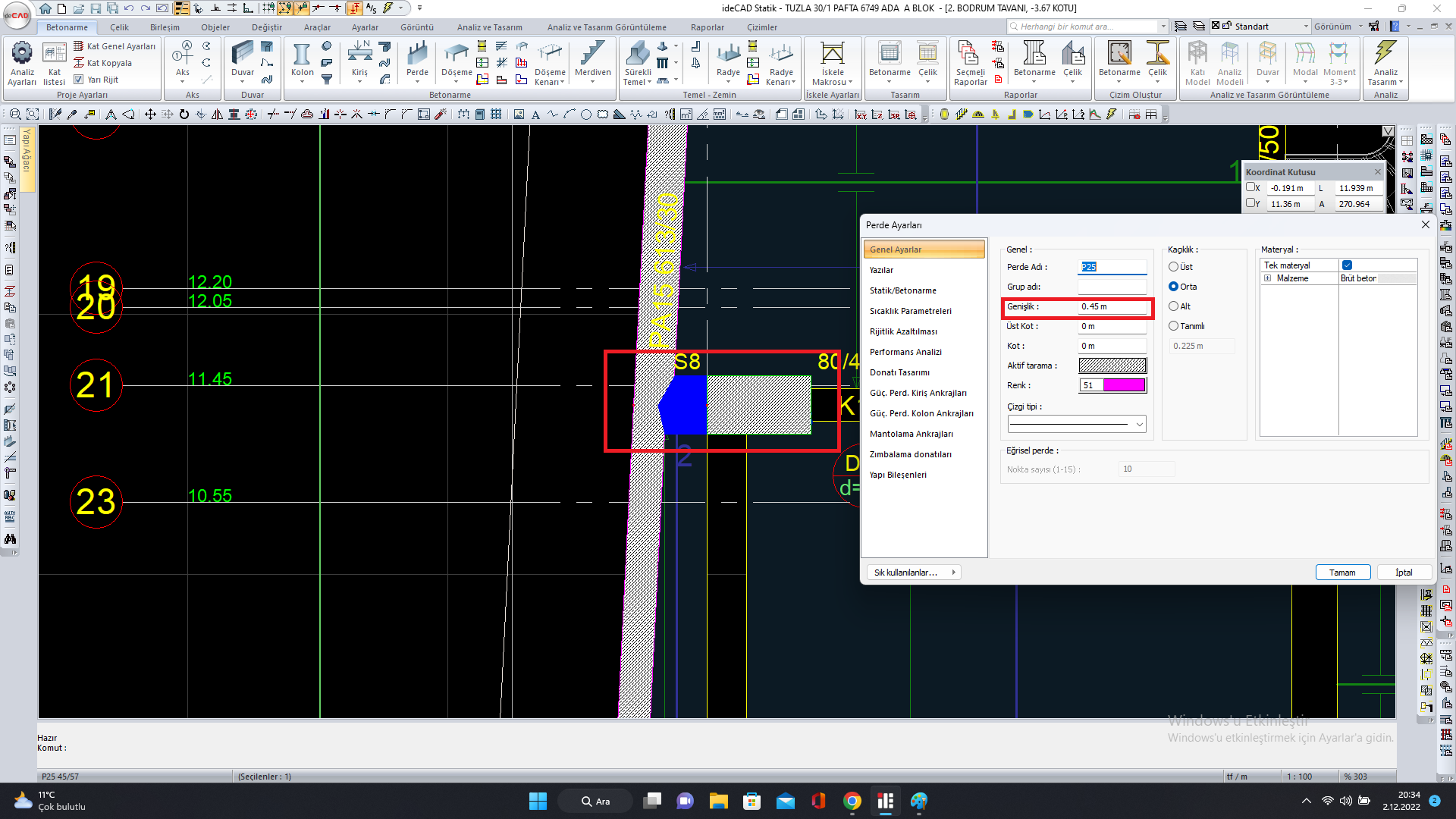Select the Perde tool in ribbon
1456x819 pixels.
[417, 61]
